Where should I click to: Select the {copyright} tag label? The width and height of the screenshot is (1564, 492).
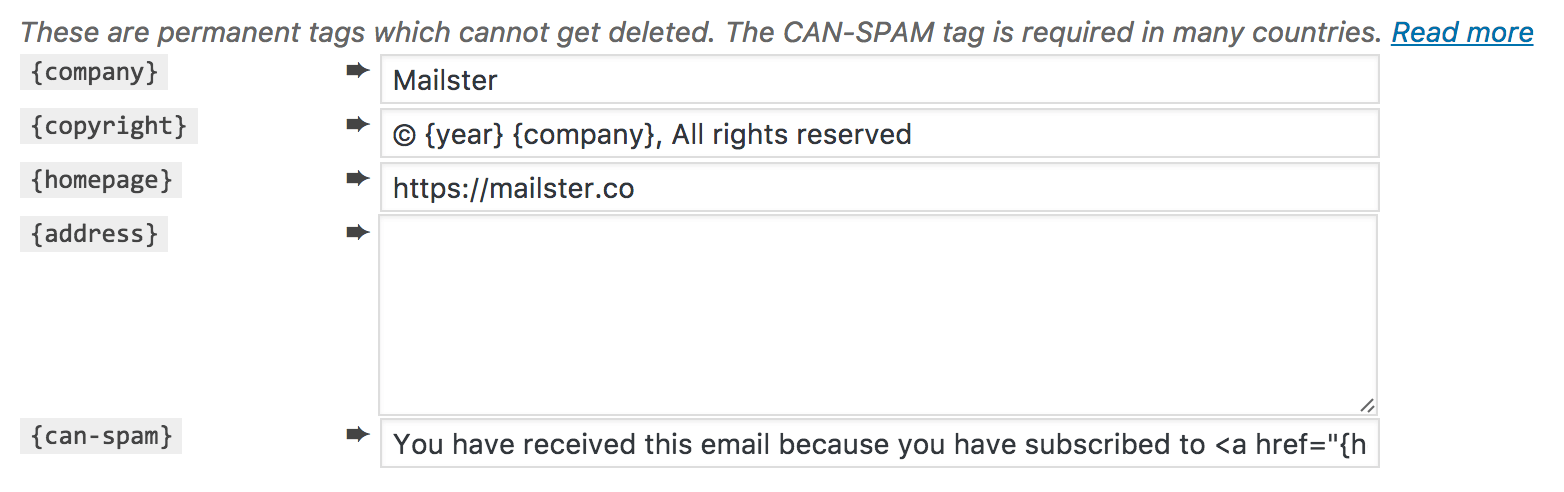pos(109,126)
